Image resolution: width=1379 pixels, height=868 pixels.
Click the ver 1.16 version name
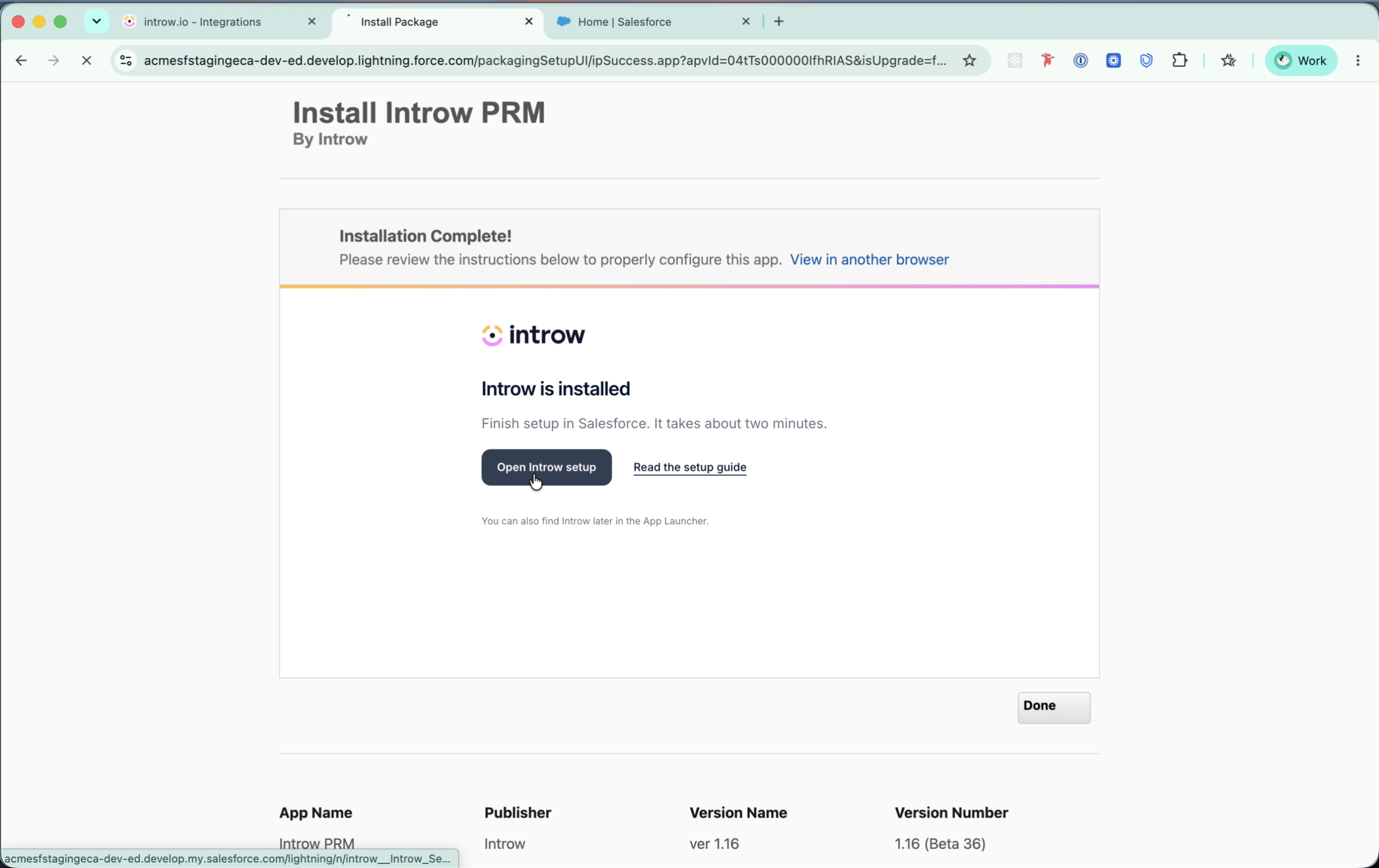pyautogui.click(x=714, y=843)
